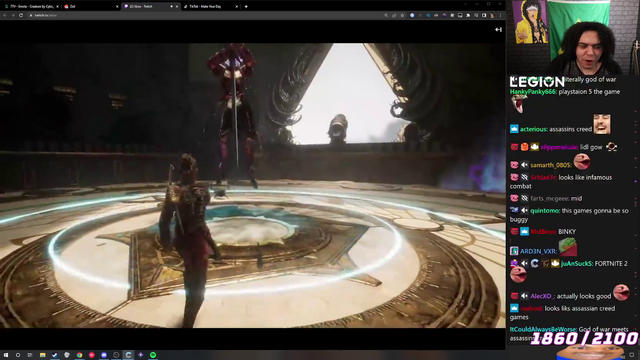Close the 7TV Emote tab
Viewport: 640px width, 360px height.
tap(57, 7)
